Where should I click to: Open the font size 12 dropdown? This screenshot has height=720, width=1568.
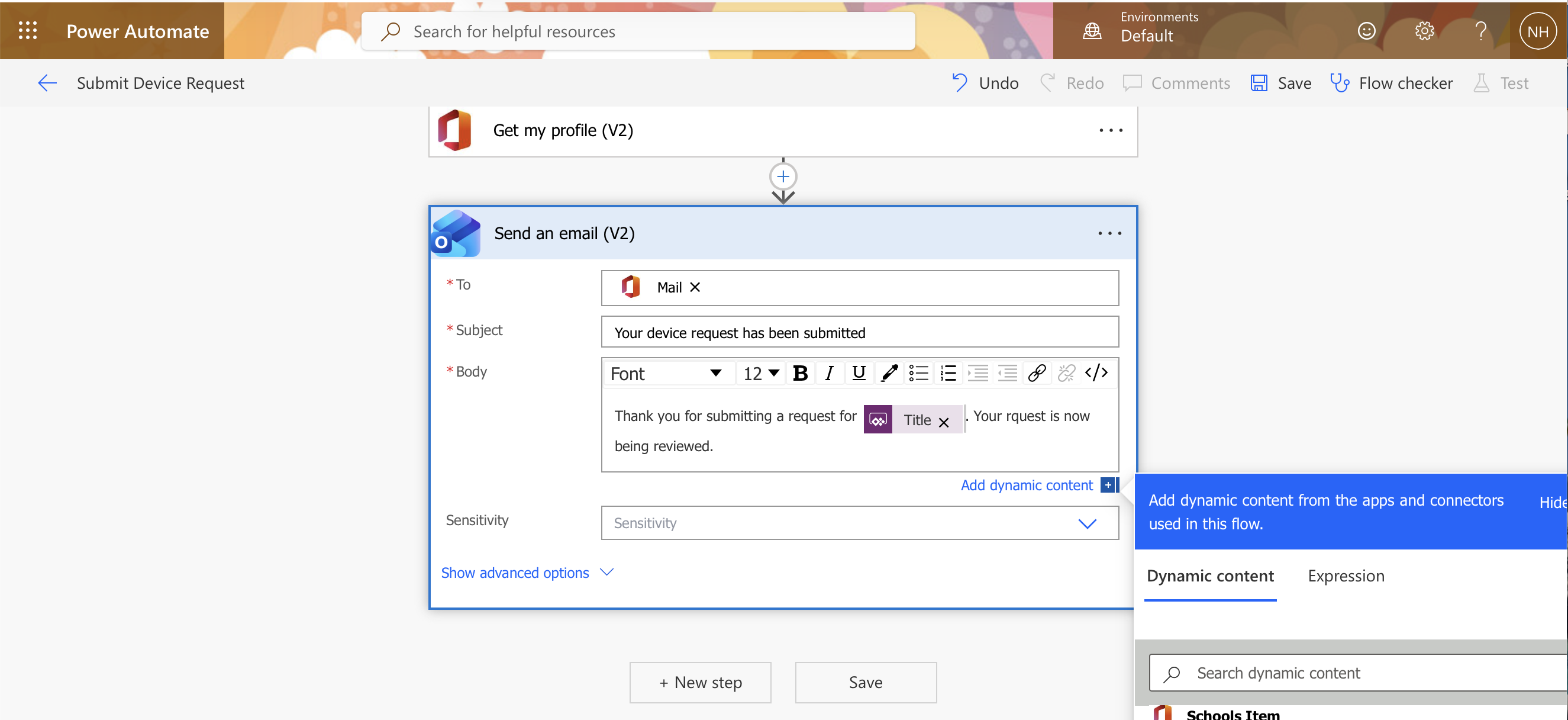click(761, 373)
